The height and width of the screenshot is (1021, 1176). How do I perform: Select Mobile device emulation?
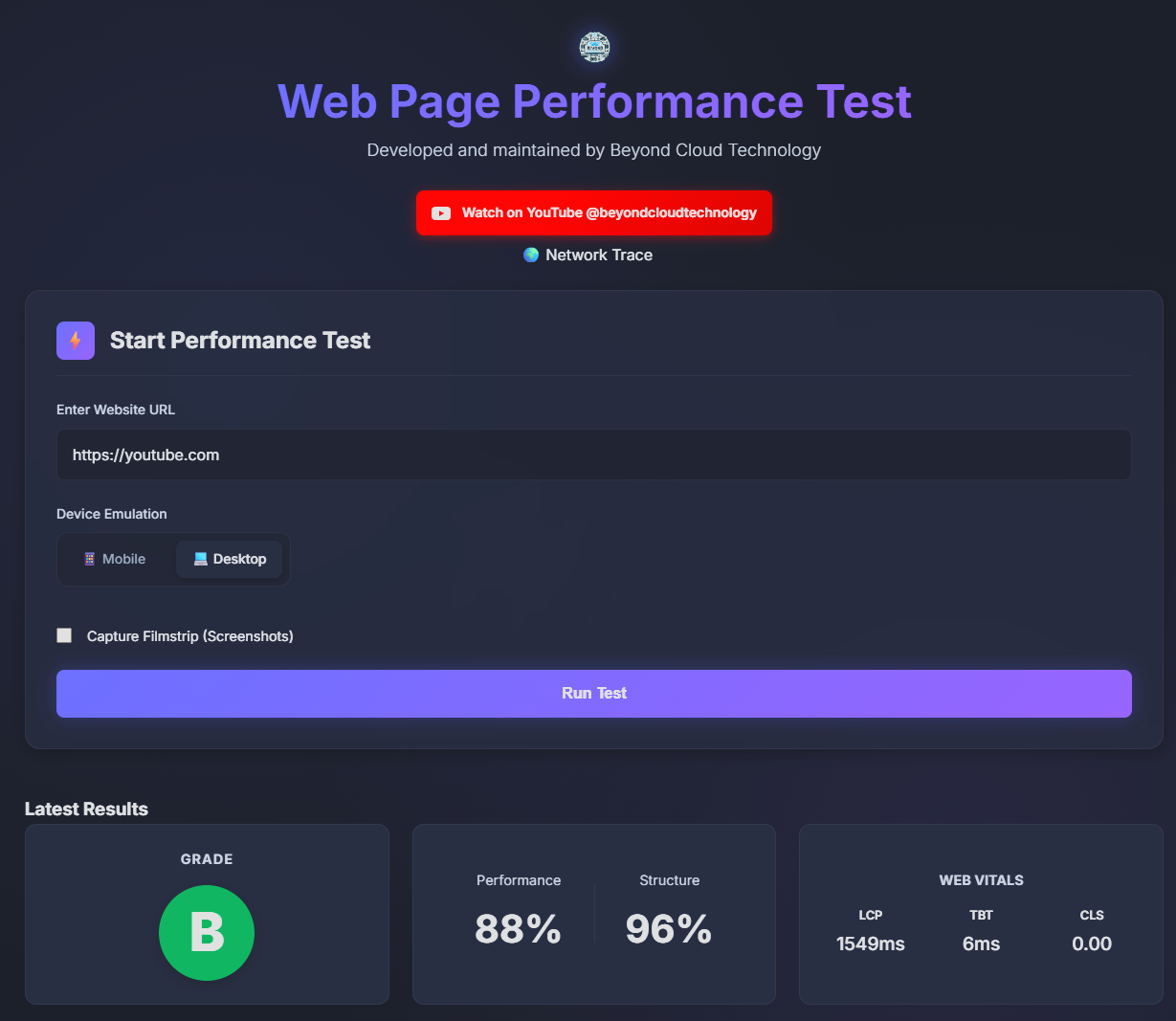tap(115, 559)
